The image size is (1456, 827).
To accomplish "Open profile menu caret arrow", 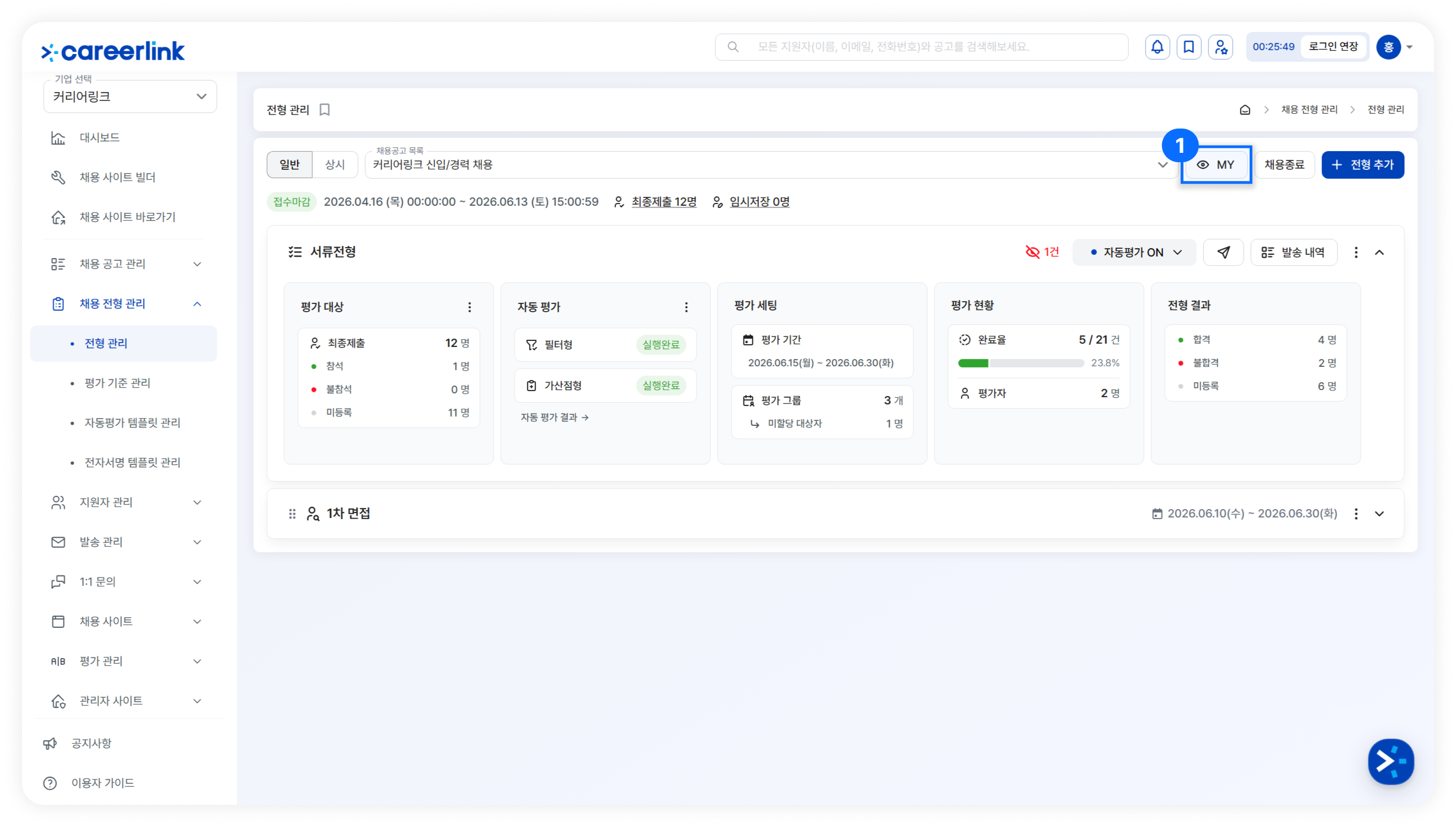I will [1410, 47].
